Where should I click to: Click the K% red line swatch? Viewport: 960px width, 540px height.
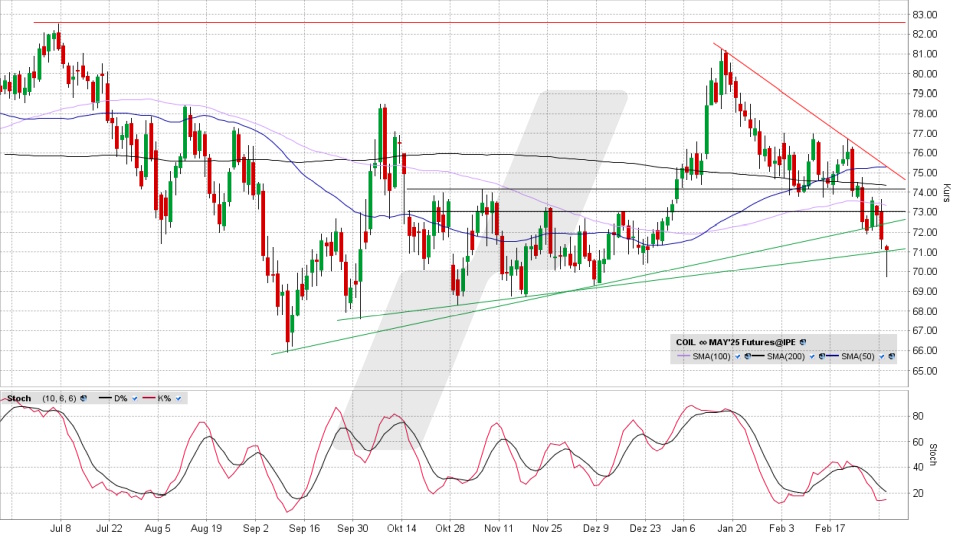[148, 398]
